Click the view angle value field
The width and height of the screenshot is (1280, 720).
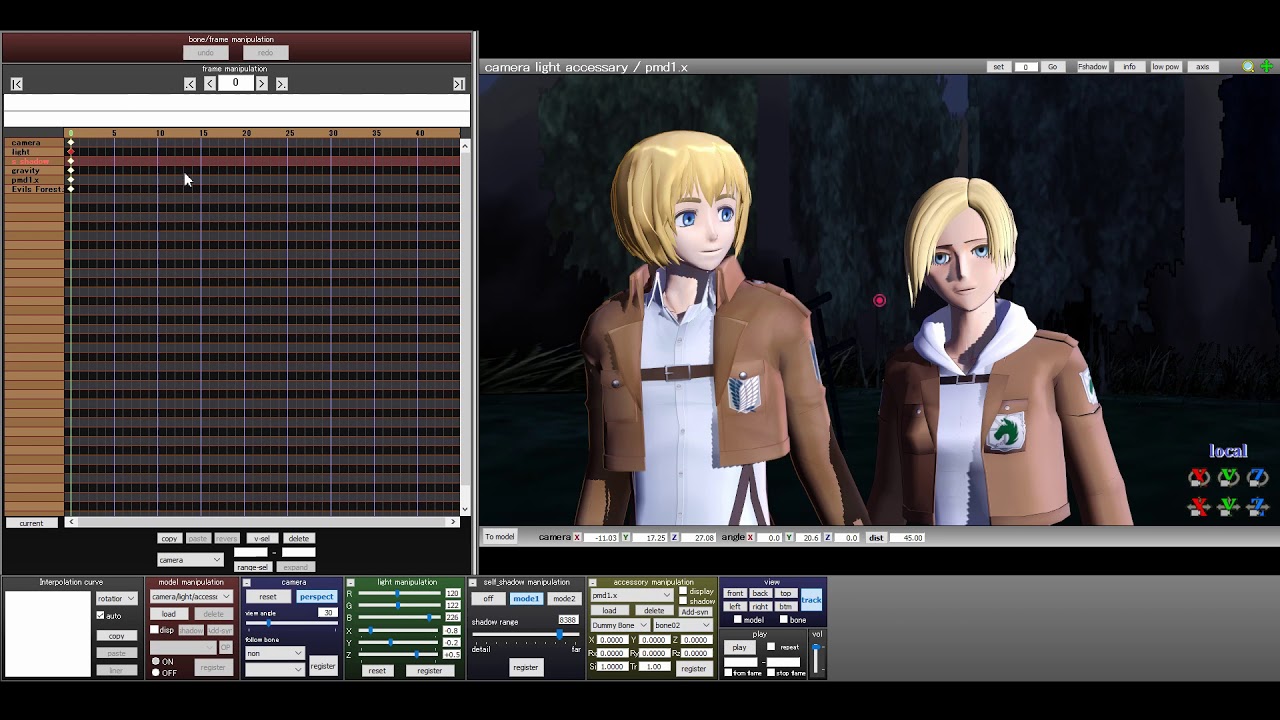pyautogui.click(x=326, y=613)
